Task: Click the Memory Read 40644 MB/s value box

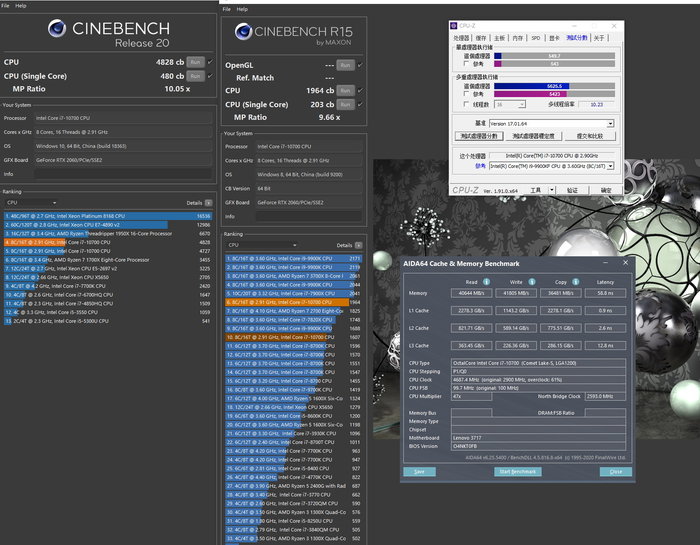Action: 471,293
